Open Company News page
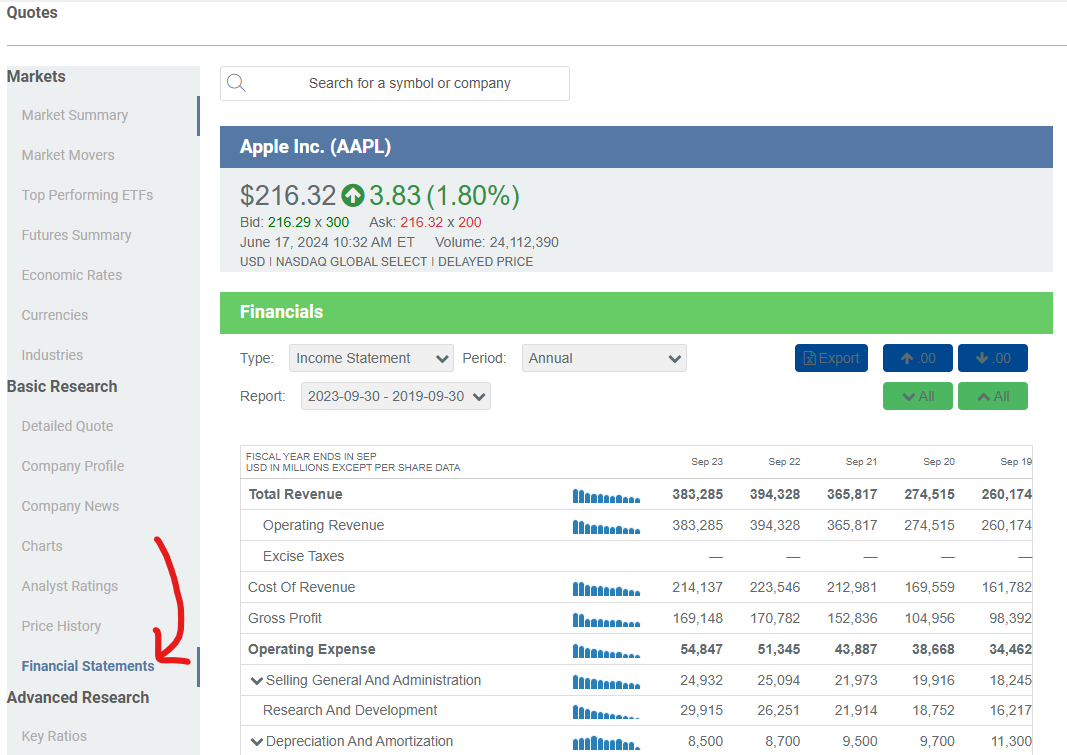Screen dimensions: 1067x755 coord(70,507)
